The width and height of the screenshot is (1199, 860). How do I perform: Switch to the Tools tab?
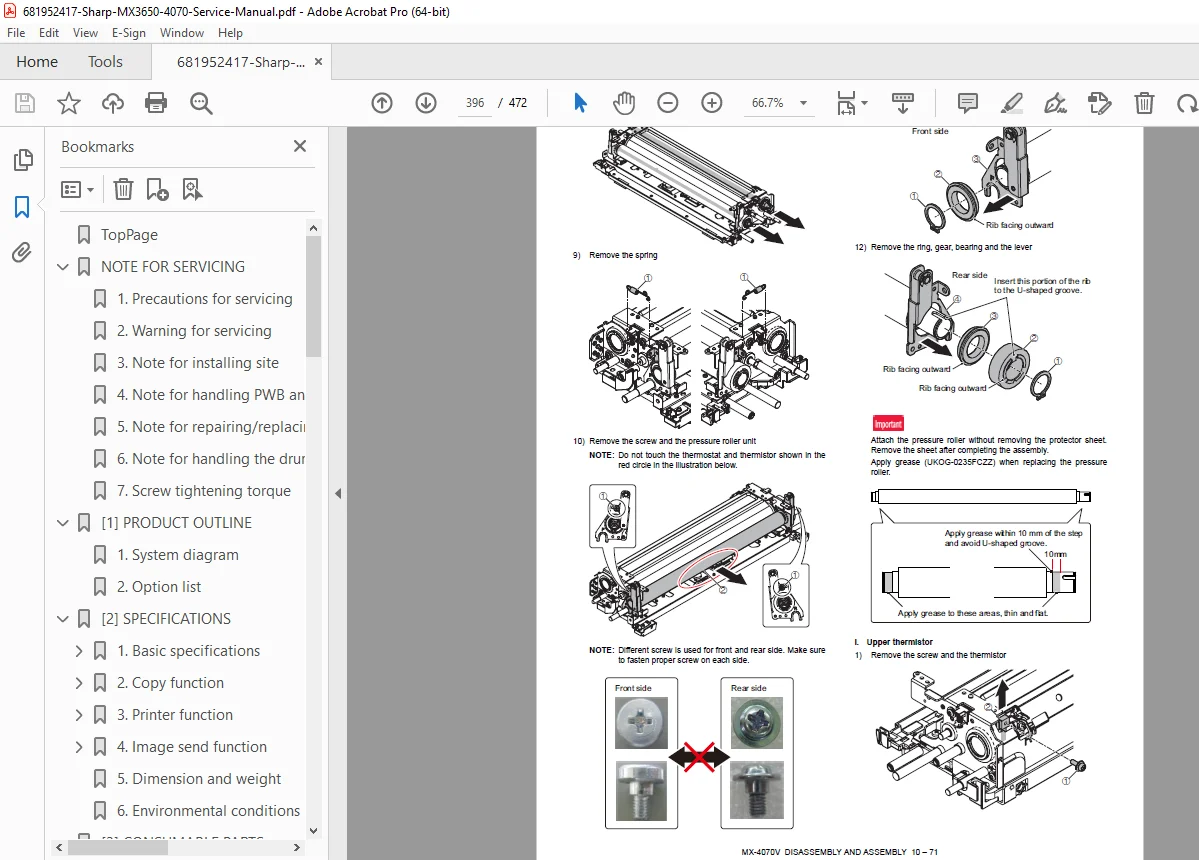105,62
